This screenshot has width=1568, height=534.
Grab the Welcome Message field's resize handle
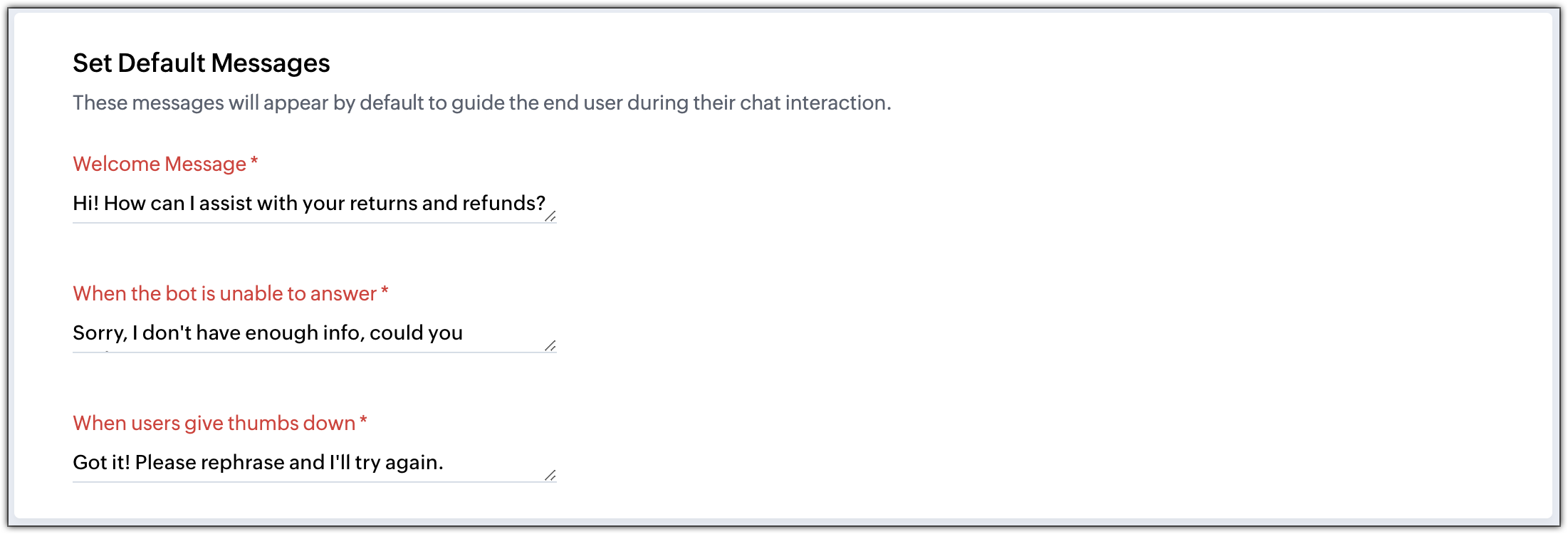click(x=550, y=216)
